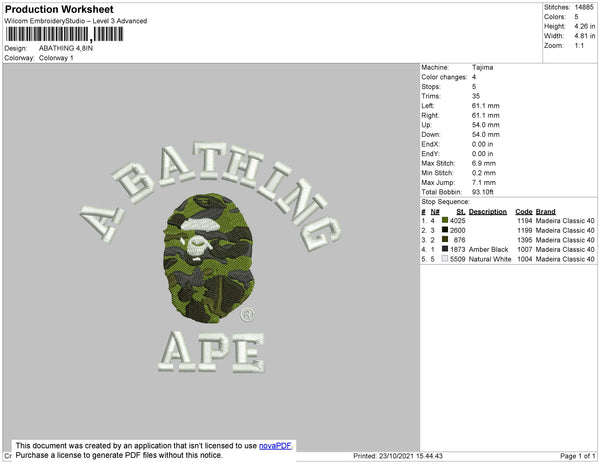
Task: Select the 'Colorway 1' value
Action: (56, 58)
